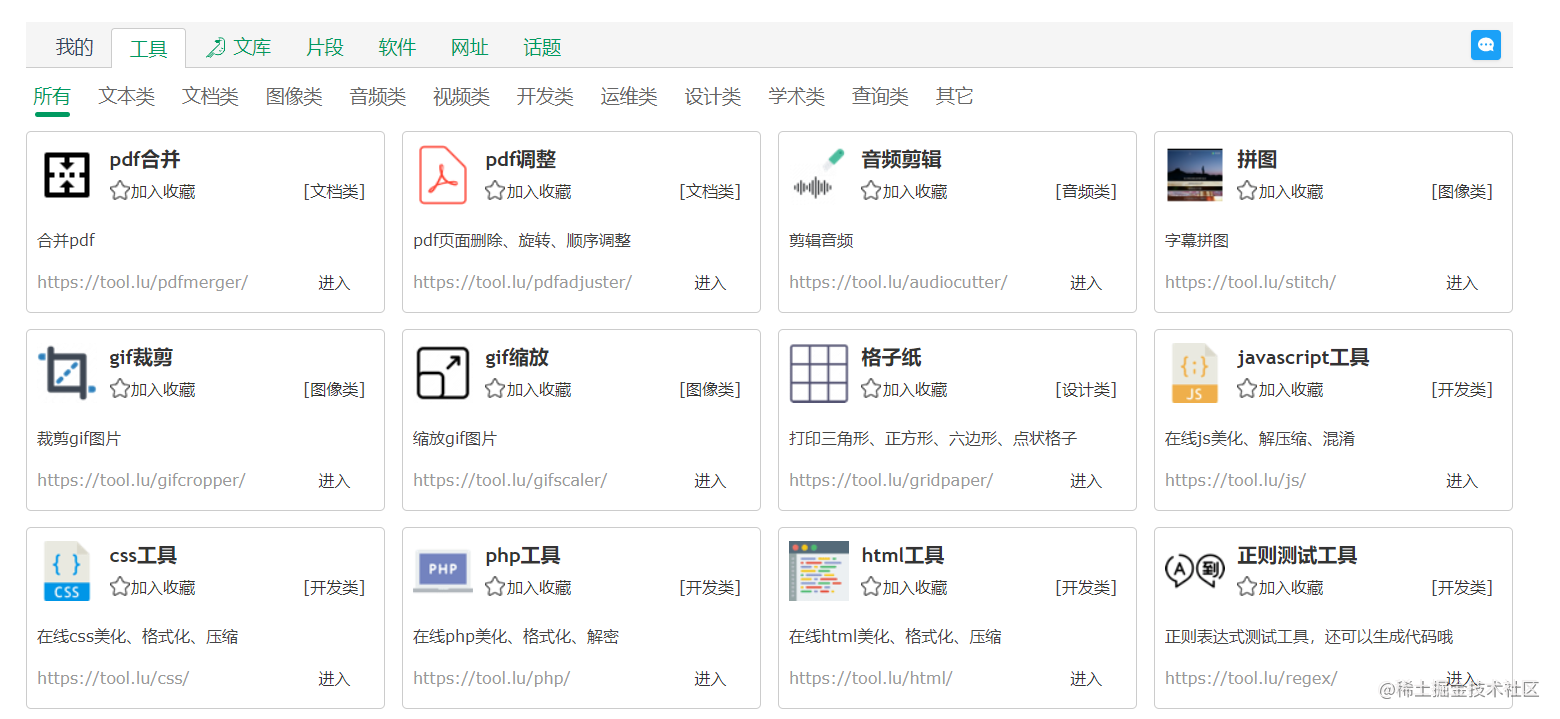This screenshot has width=1560, height=719.
Task: Click the html工具 code icon
Action: tap(819, 570)
